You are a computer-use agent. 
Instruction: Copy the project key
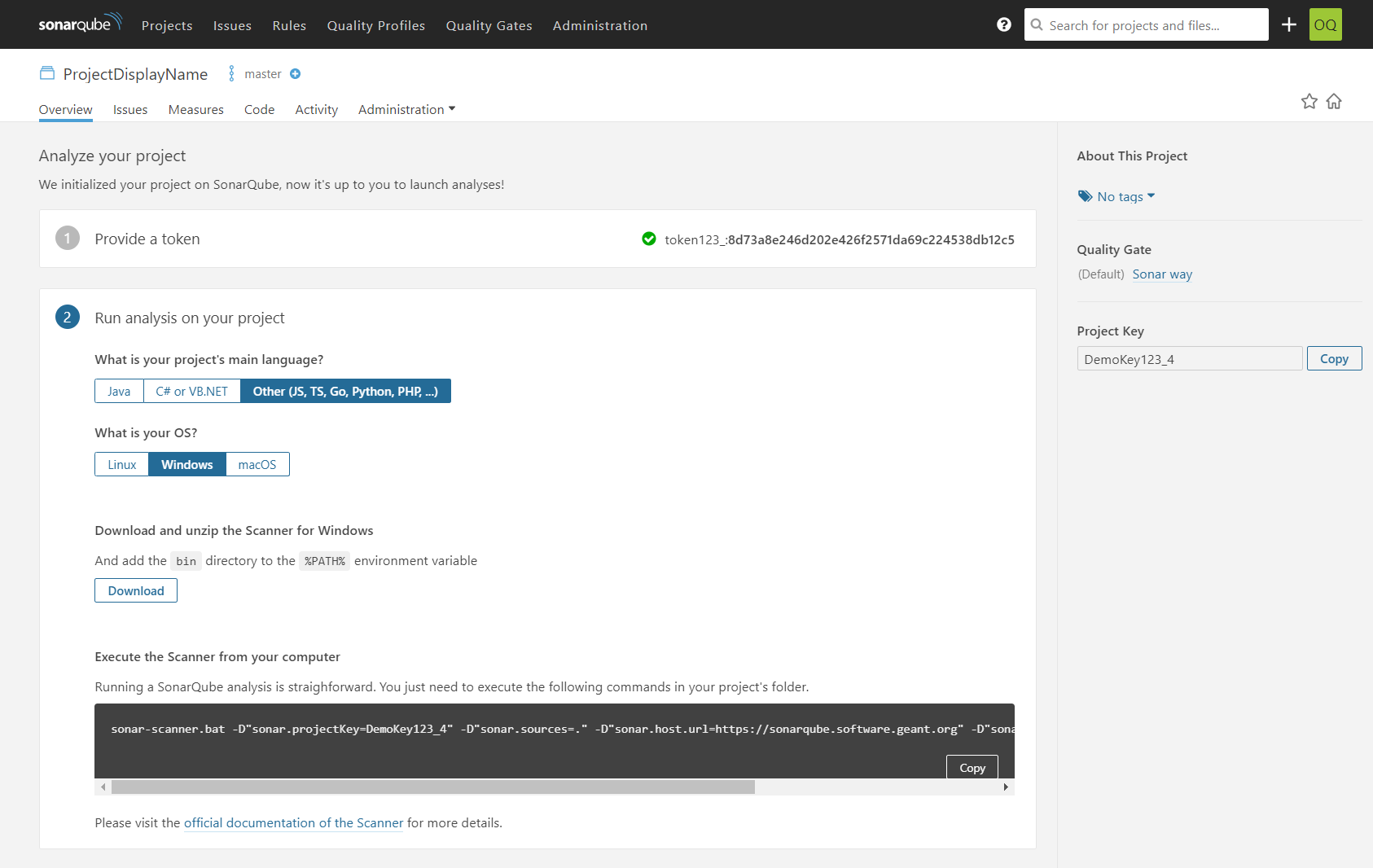(x=1335, y=358)
